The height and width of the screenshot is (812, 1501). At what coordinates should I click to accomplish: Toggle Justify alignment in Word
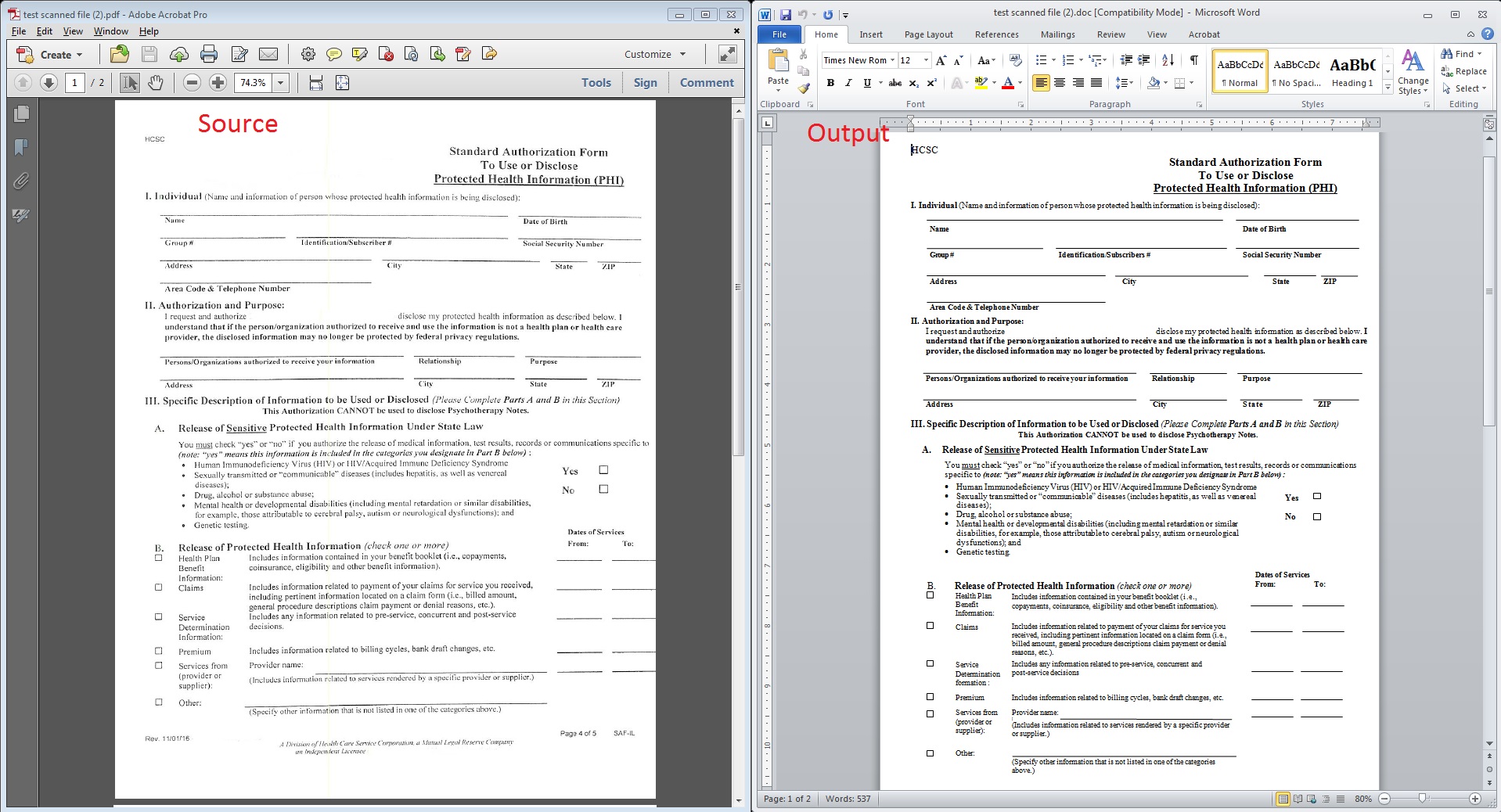click(1096, 83)
